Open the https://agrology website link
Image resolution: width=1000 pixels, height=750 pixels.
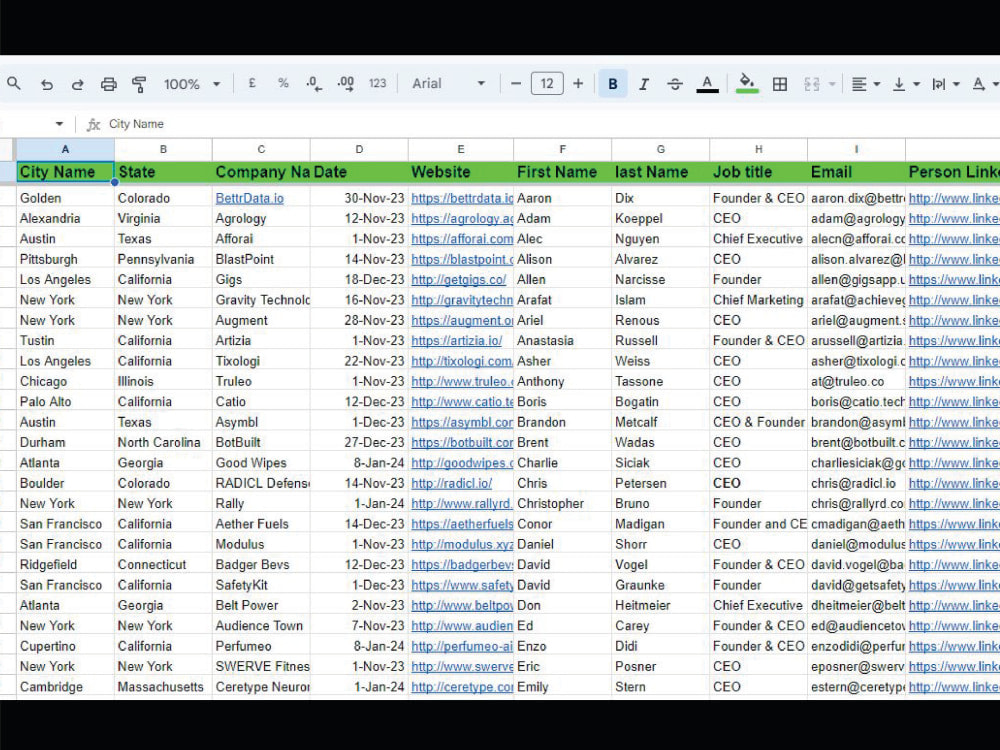tap(462, 219)
